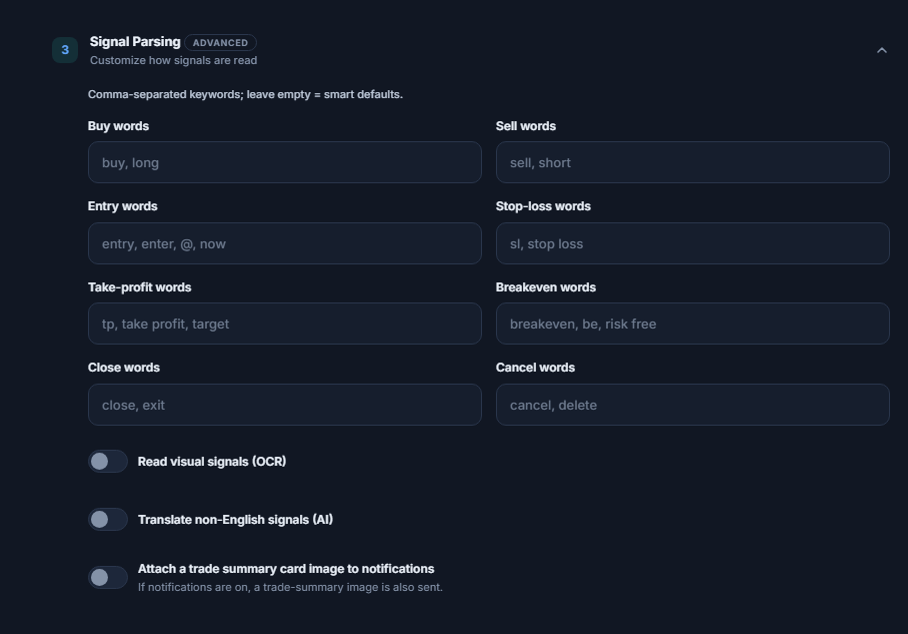Click the Customize how signals are read subtitle
The image size is (908, 634).
pos(173,60)
